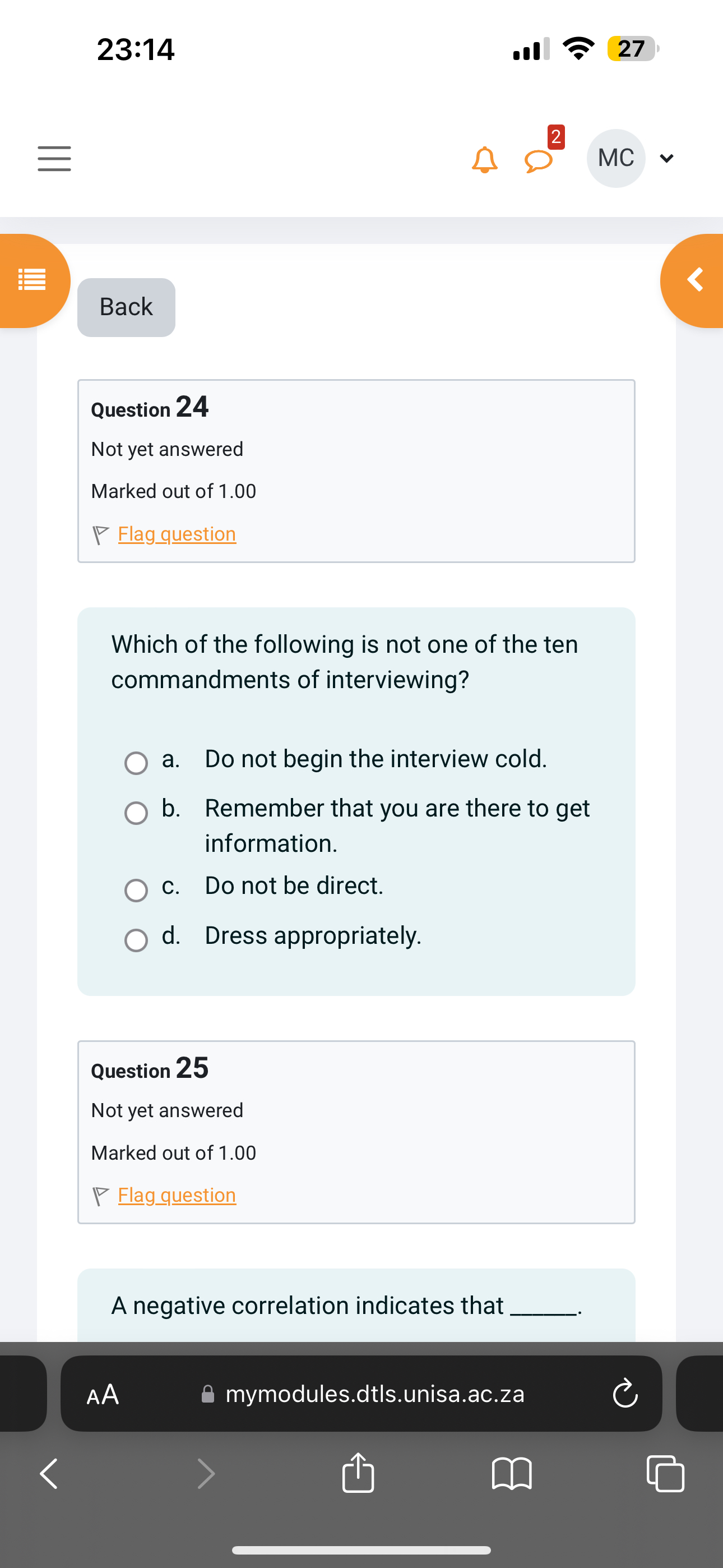Viewport: 723px width, 1568px height.
Task: Open the Safari bookmarks book icon
Action: coord(512,1474)
